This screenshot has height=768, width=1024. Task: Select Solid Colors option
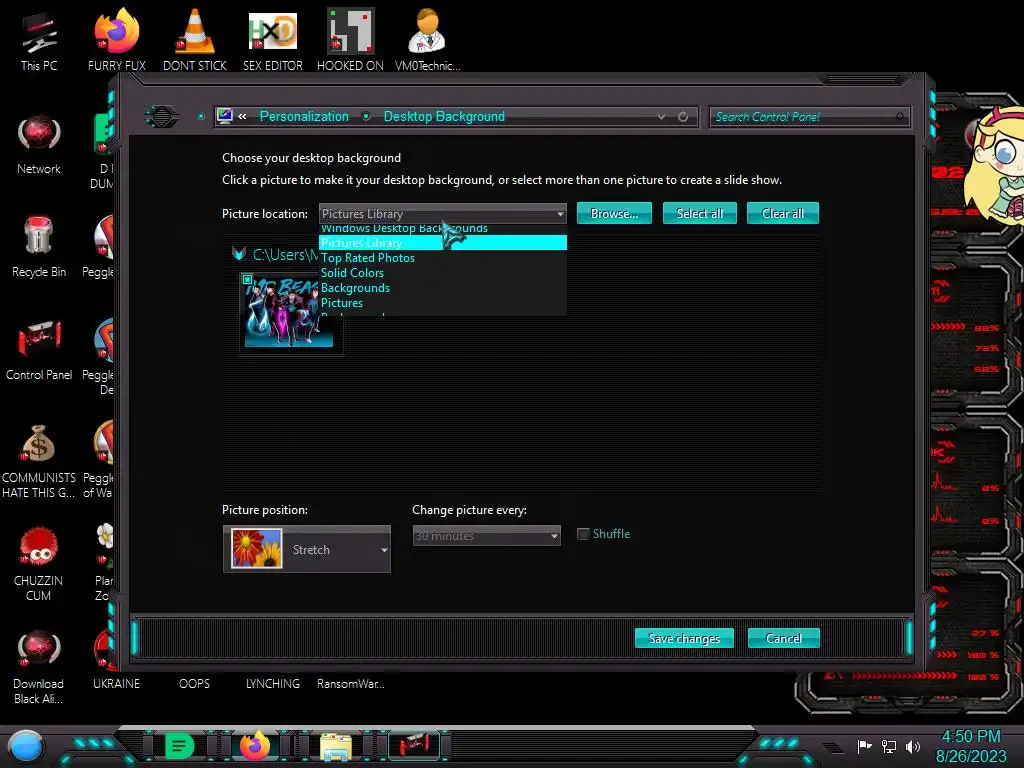(x=442, y=273)
